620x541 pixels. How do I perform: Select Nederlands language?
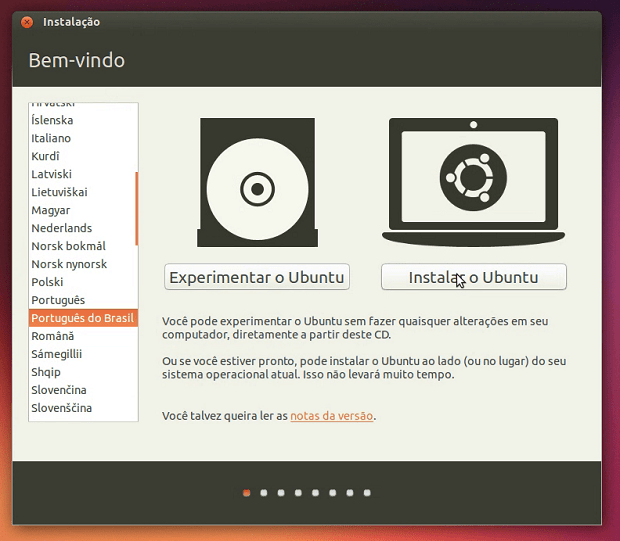[x=83, y=228]
